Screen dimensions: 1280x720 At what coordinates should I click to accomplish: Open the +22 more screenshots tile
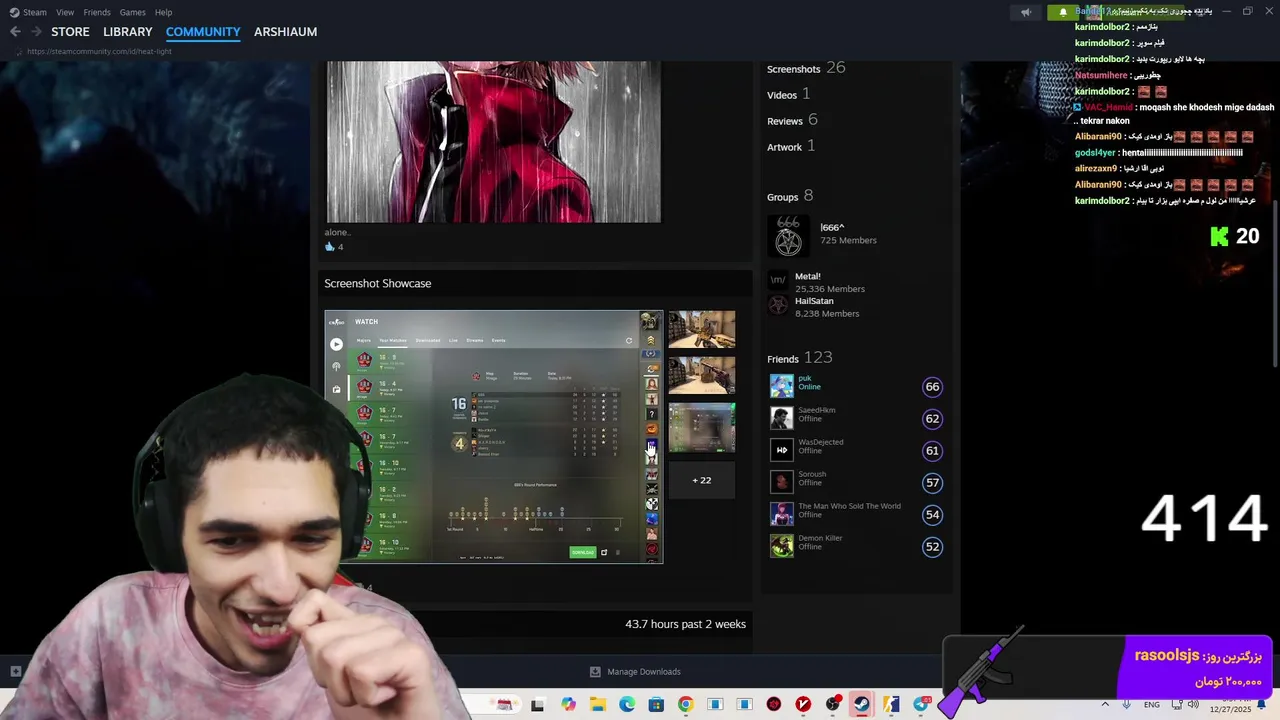coord(702,480)
